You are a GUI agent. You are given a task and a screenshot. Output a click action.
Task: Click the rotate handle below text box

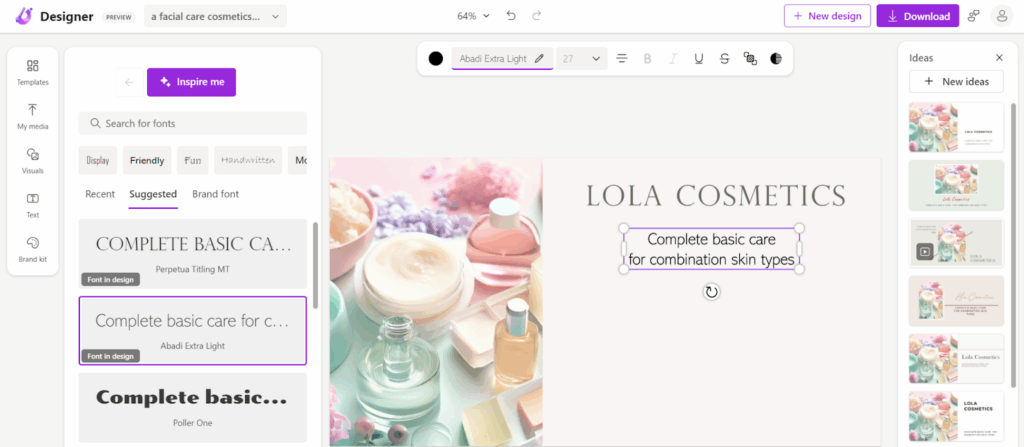pyautogui.click(x=712, y=292)
